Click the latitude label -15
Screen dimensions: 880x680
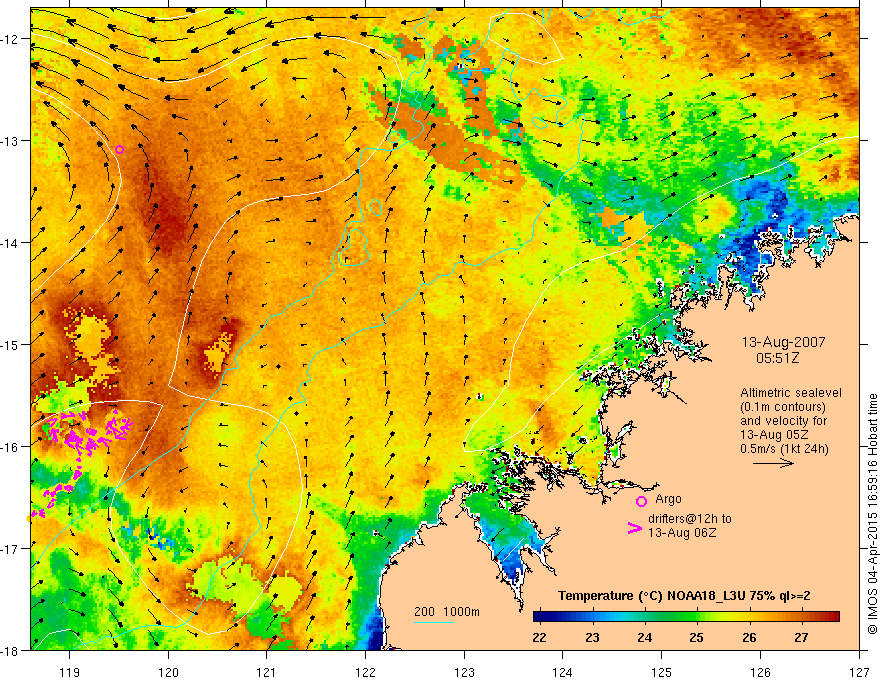[10, 344]
